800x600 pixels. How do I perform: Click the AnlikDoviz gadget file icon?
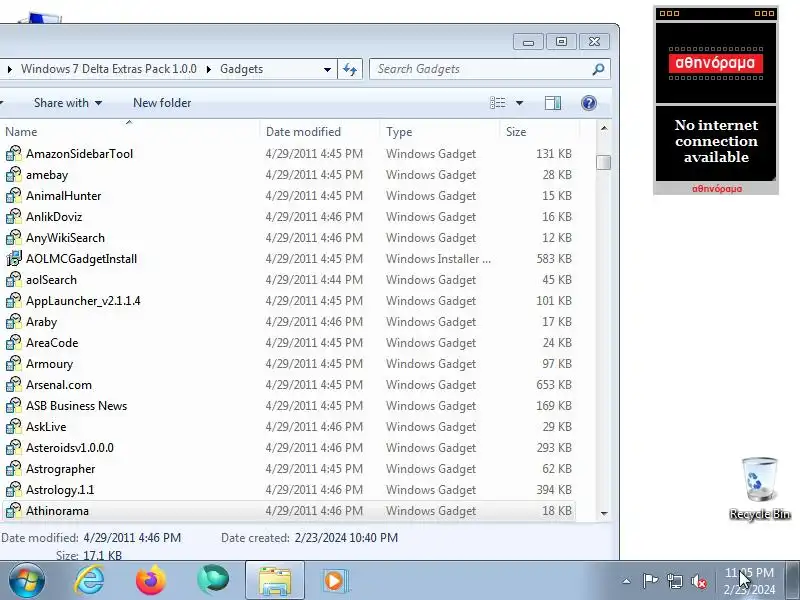click(14, 216)
